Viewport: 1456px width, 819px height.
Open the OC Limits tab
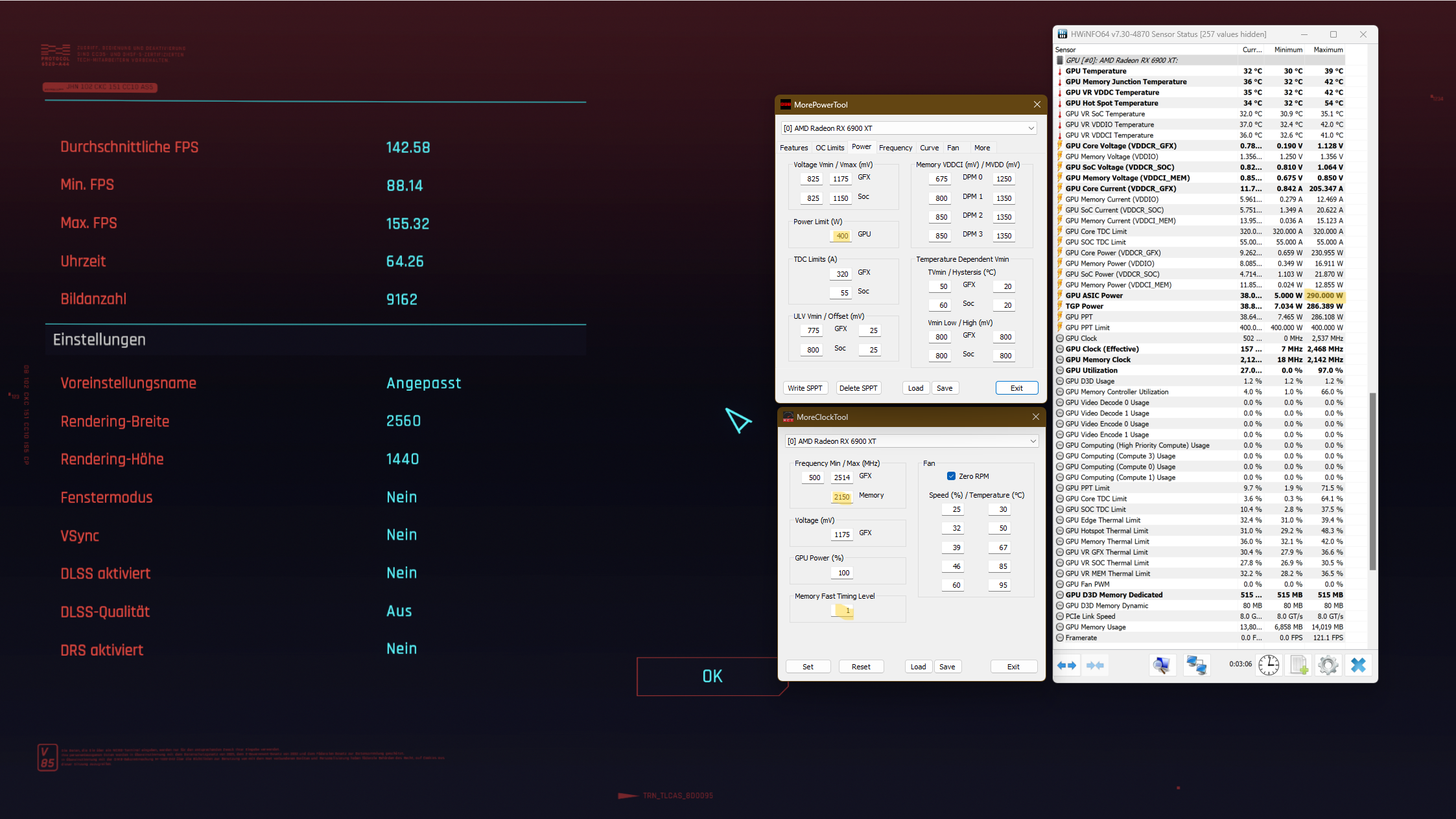point(830,148)
